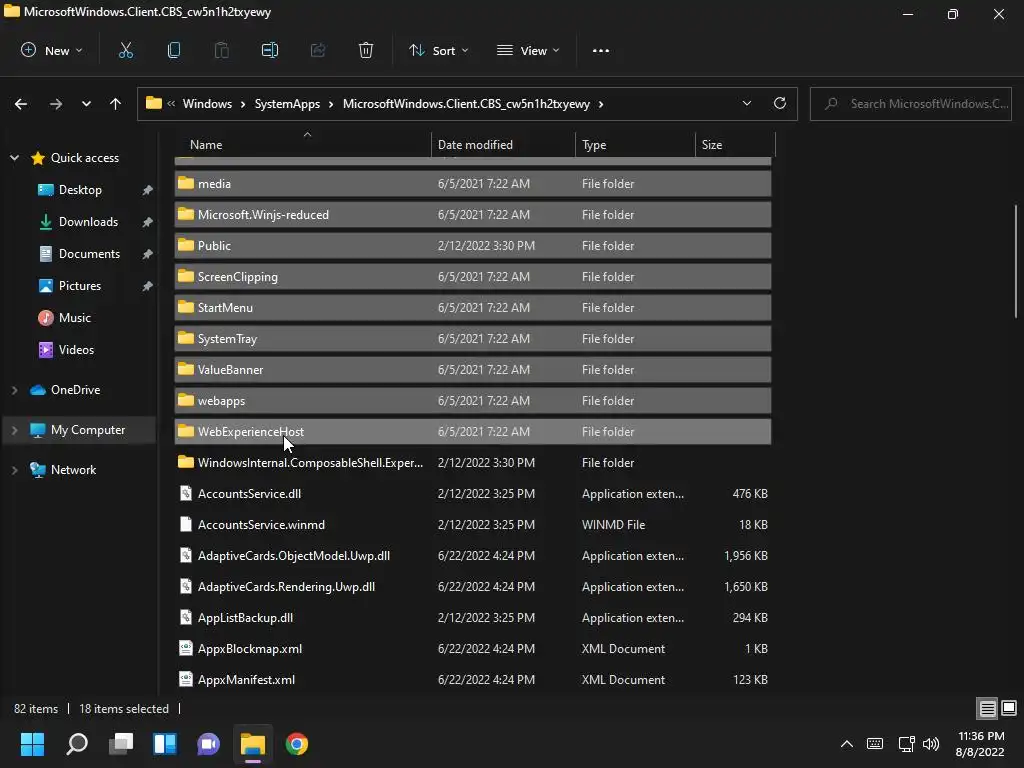
Task: Open Widgets from the taskbar
Action: (165, 744)
